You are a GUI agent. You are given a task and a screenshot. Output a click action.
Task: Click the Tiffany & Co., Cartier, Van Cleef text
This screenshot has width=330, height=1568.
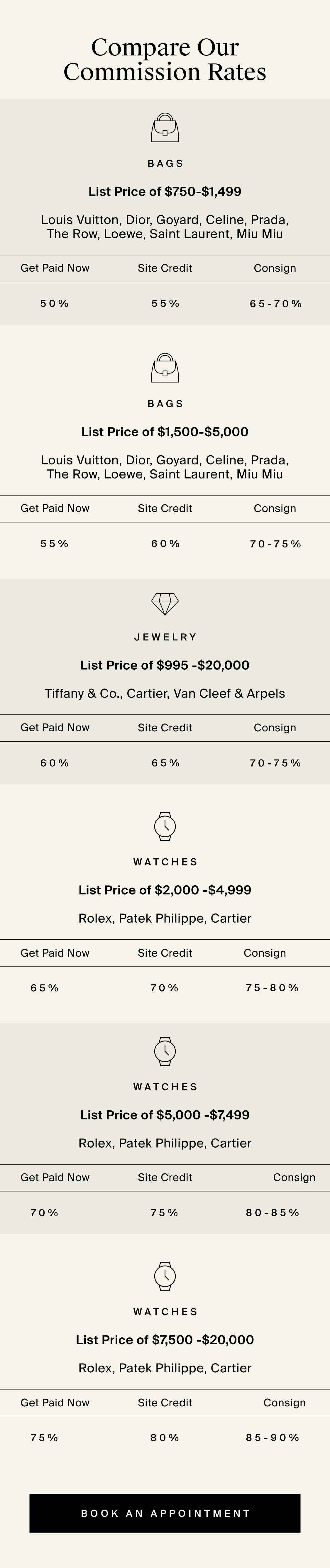(x=165, y=693)
